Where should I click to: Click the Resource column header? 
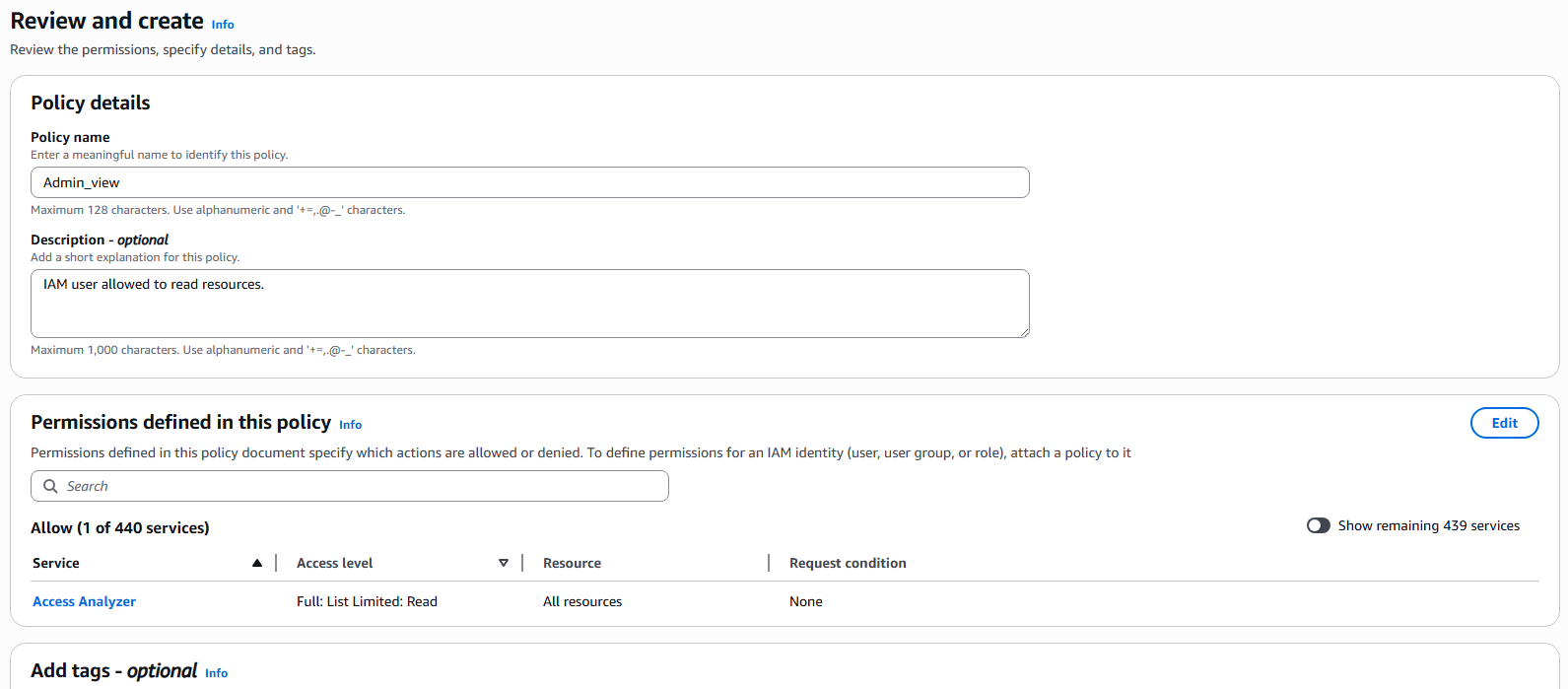point(572,563)
